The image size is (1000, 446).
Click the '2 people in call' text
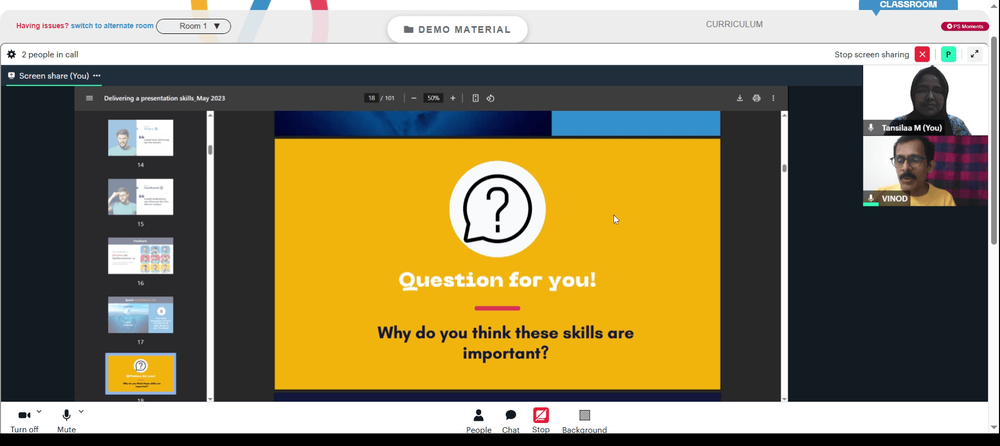tap(50, 55)
